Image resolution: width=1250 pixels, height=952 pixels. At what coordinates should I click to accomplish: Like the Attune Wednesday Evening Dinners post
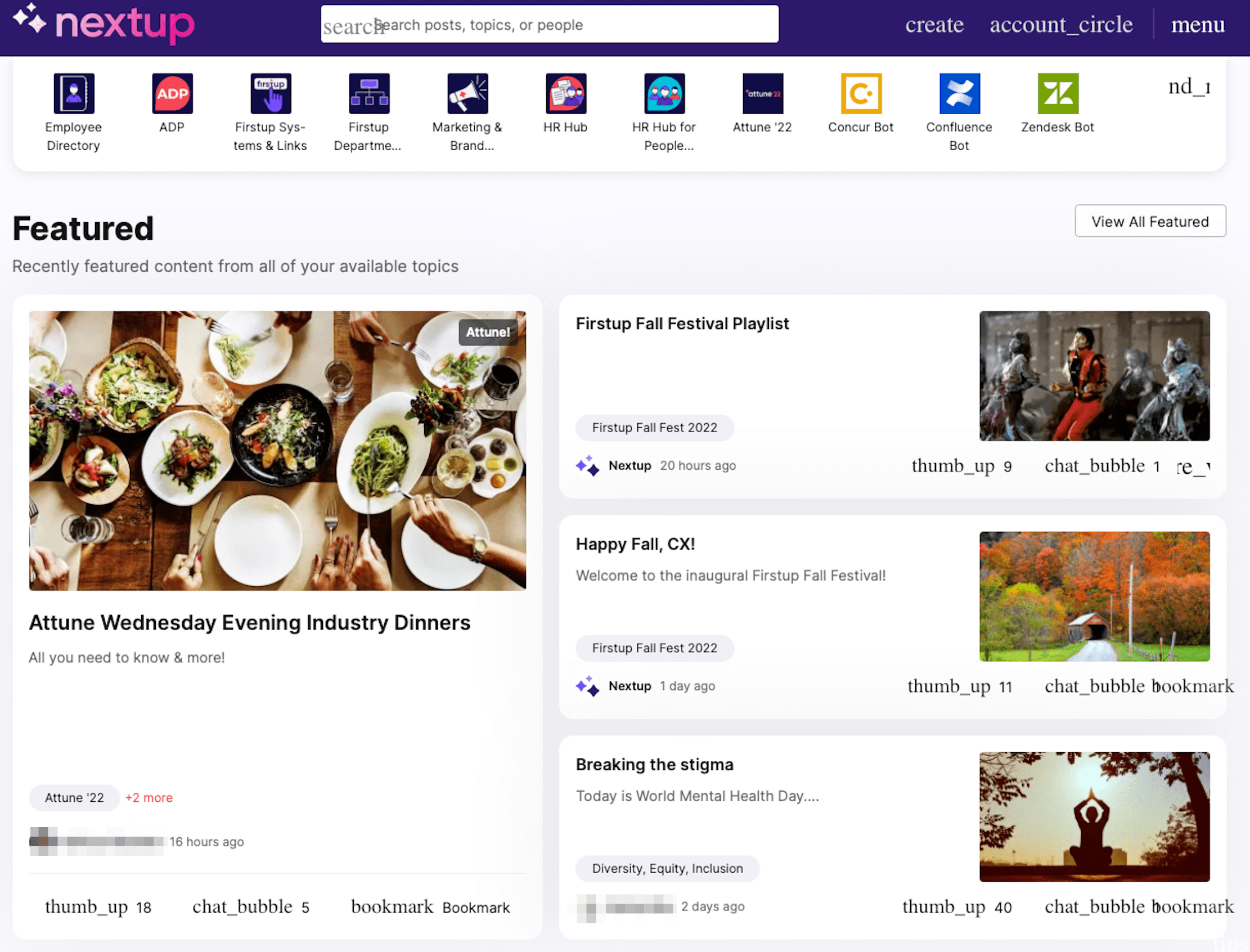(86, 906)
